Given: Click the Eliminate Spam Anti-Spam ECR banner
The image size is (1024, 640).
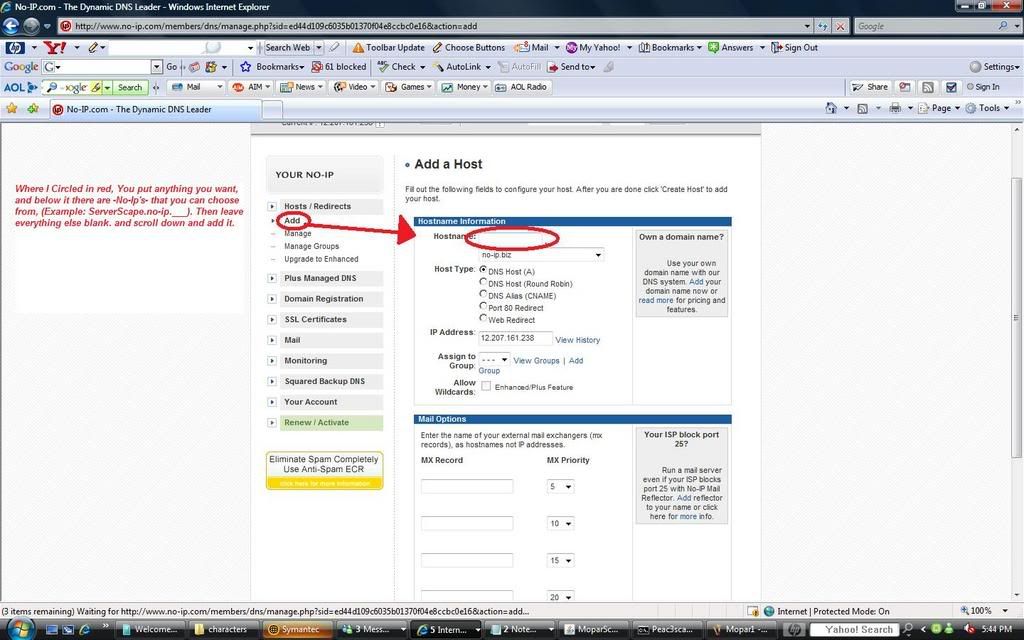Looking at the screenshot, I should 325,470.
